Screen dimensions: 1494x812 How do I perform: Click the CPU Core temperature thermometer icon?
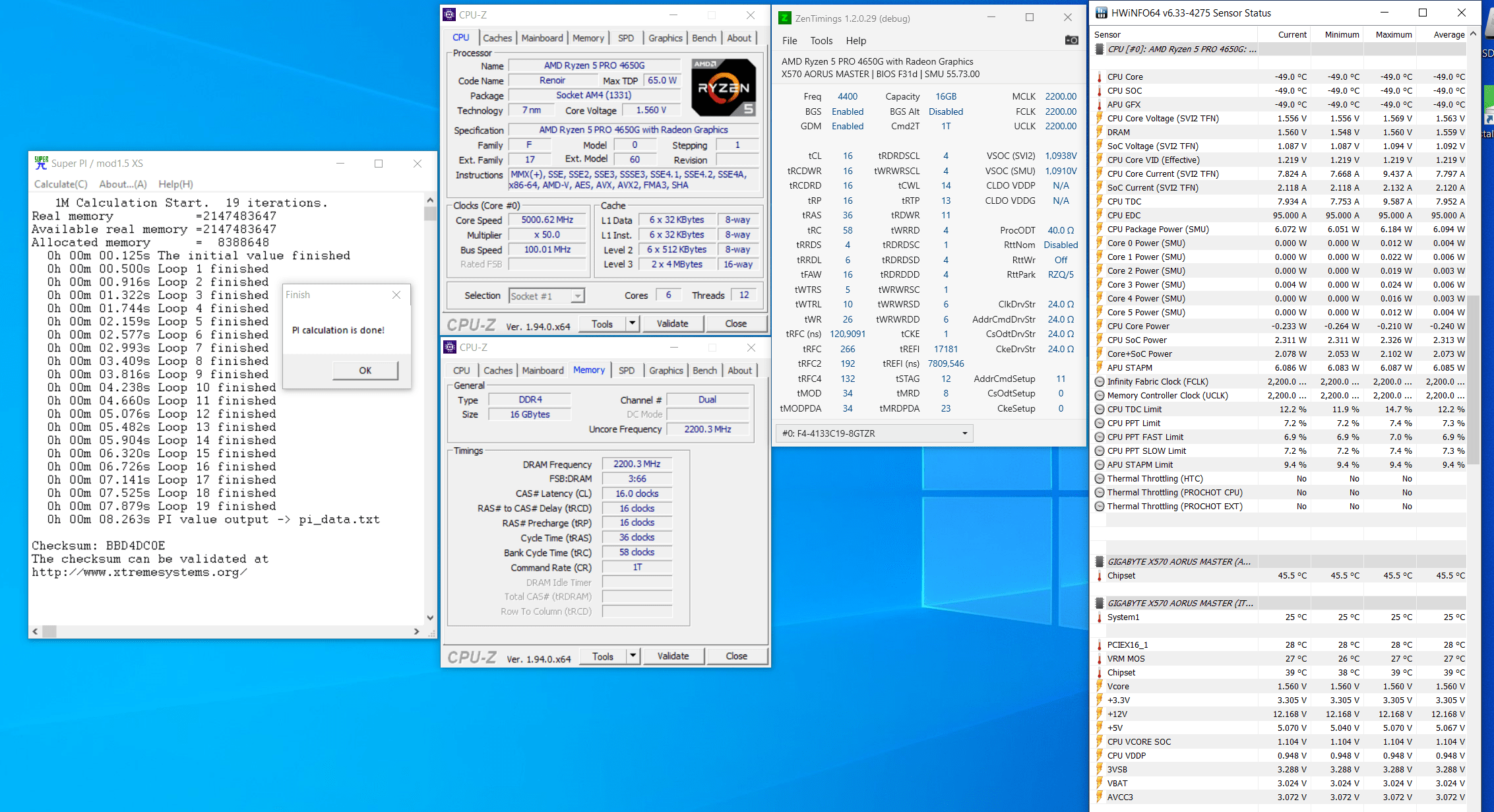[x=1100, y=77]
